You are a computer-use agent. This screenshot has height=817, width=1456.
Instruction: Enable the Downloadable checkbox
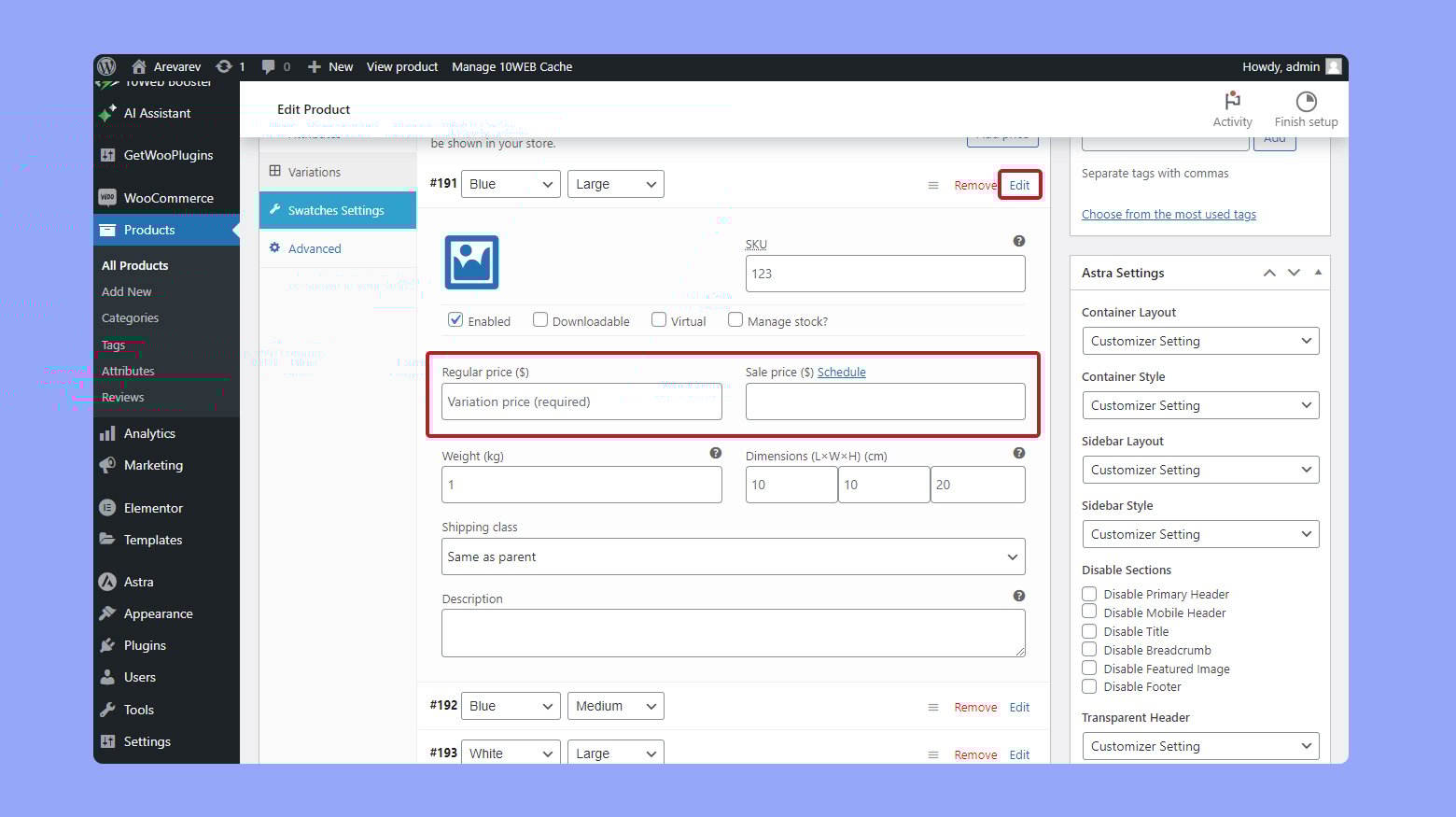[x=540, y=320]
